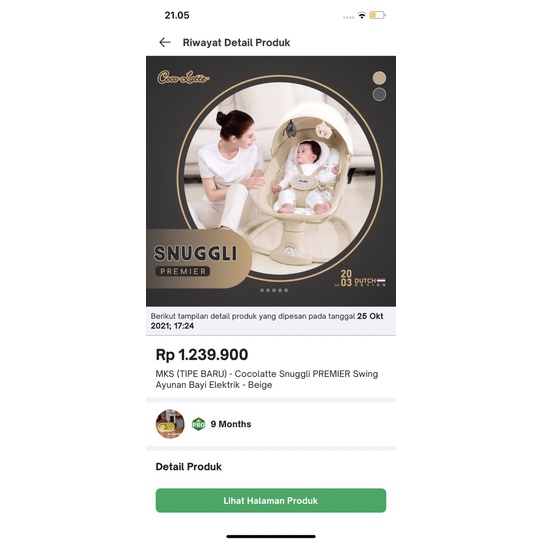The height and width of the screenshot is (543, 543).
Task: Open the seller's round avatar picture
Action: pos(170,424)
